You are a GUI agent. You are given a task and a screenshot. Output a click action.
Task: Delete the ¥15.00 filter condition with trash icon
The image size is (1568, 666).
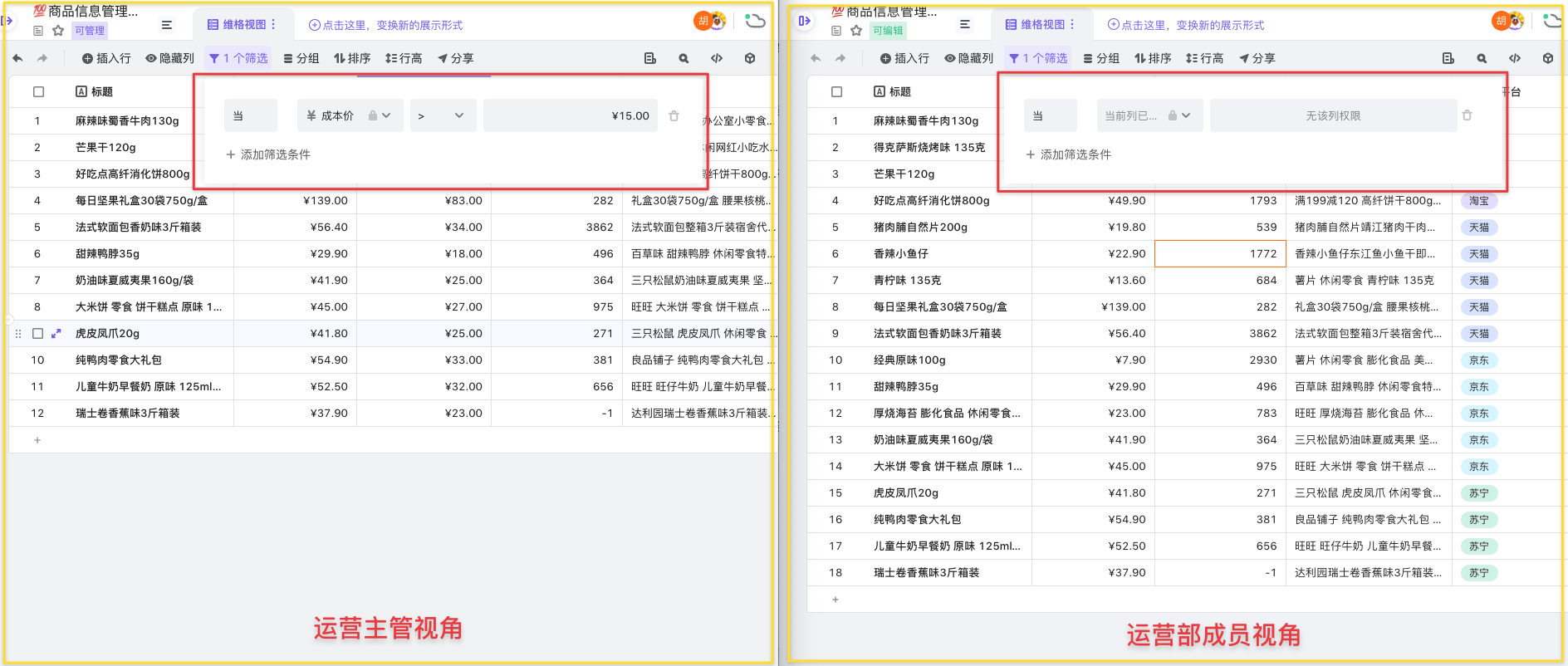(674, 116)
